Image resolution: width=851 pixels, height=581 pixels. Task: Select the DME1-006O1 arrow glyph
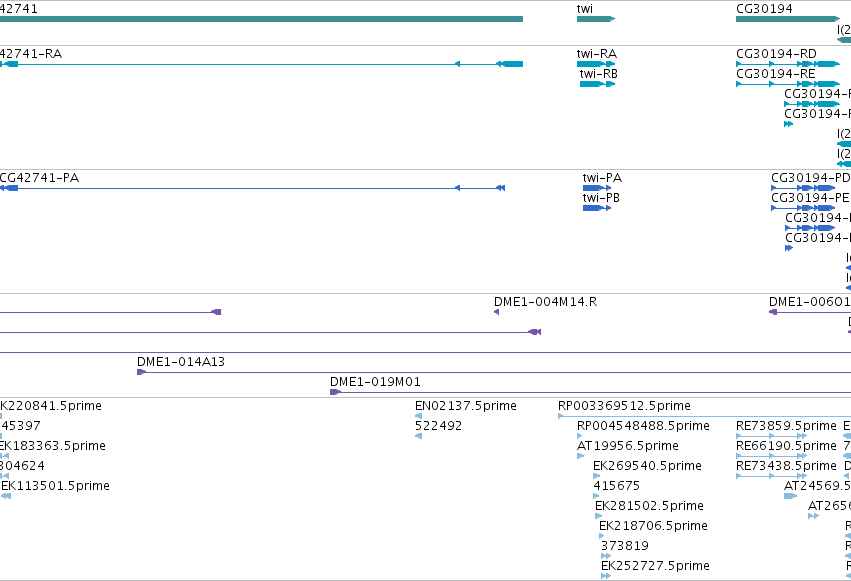pyautogui.click(x=773, y=312)
